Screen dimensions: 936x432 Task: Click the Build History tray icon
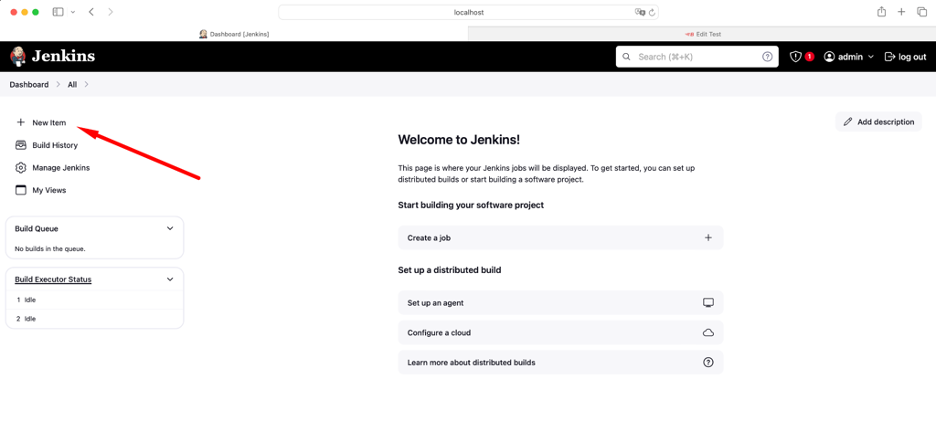coord(20,145)
